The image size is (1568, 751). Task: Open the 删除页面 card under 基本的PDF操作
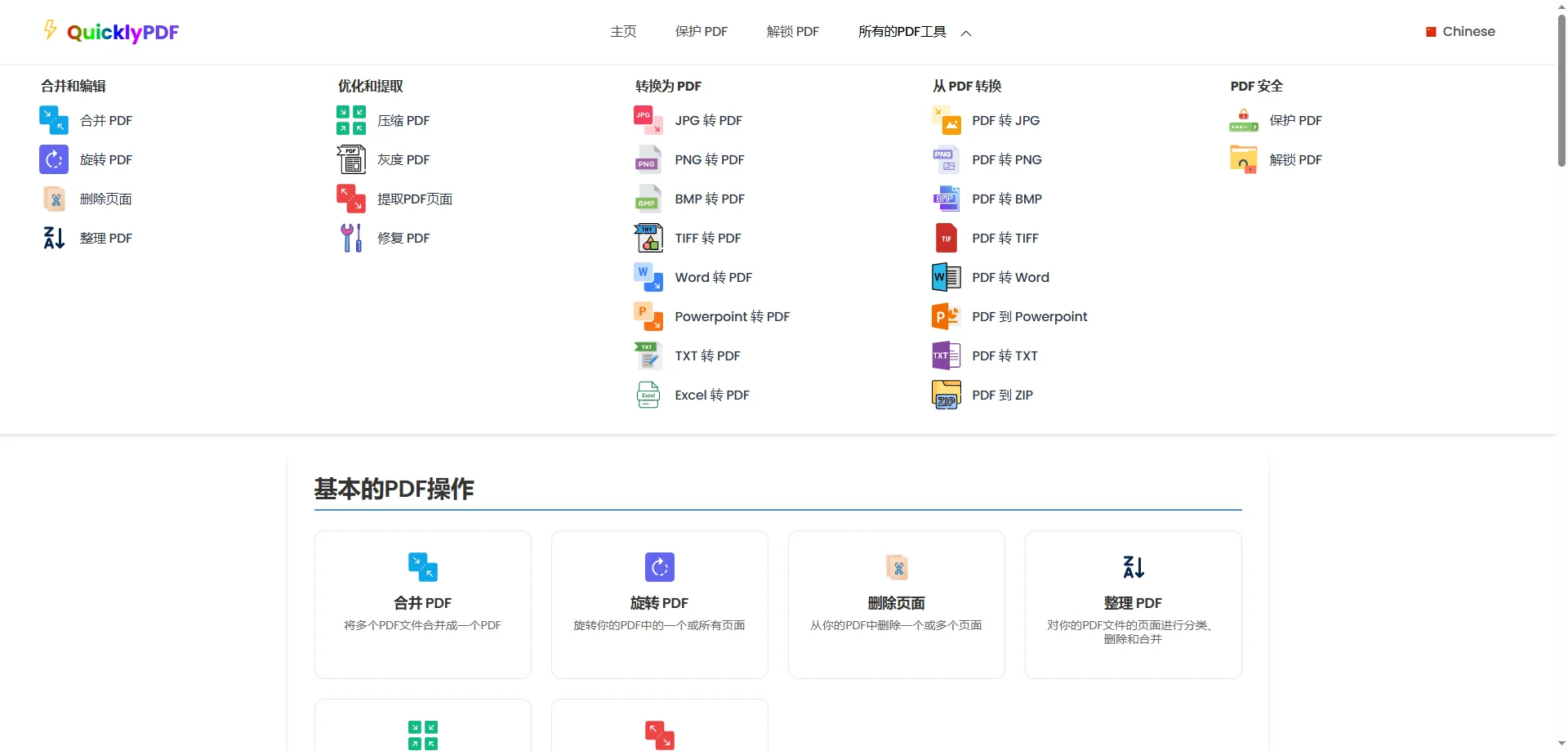point(897,604)
